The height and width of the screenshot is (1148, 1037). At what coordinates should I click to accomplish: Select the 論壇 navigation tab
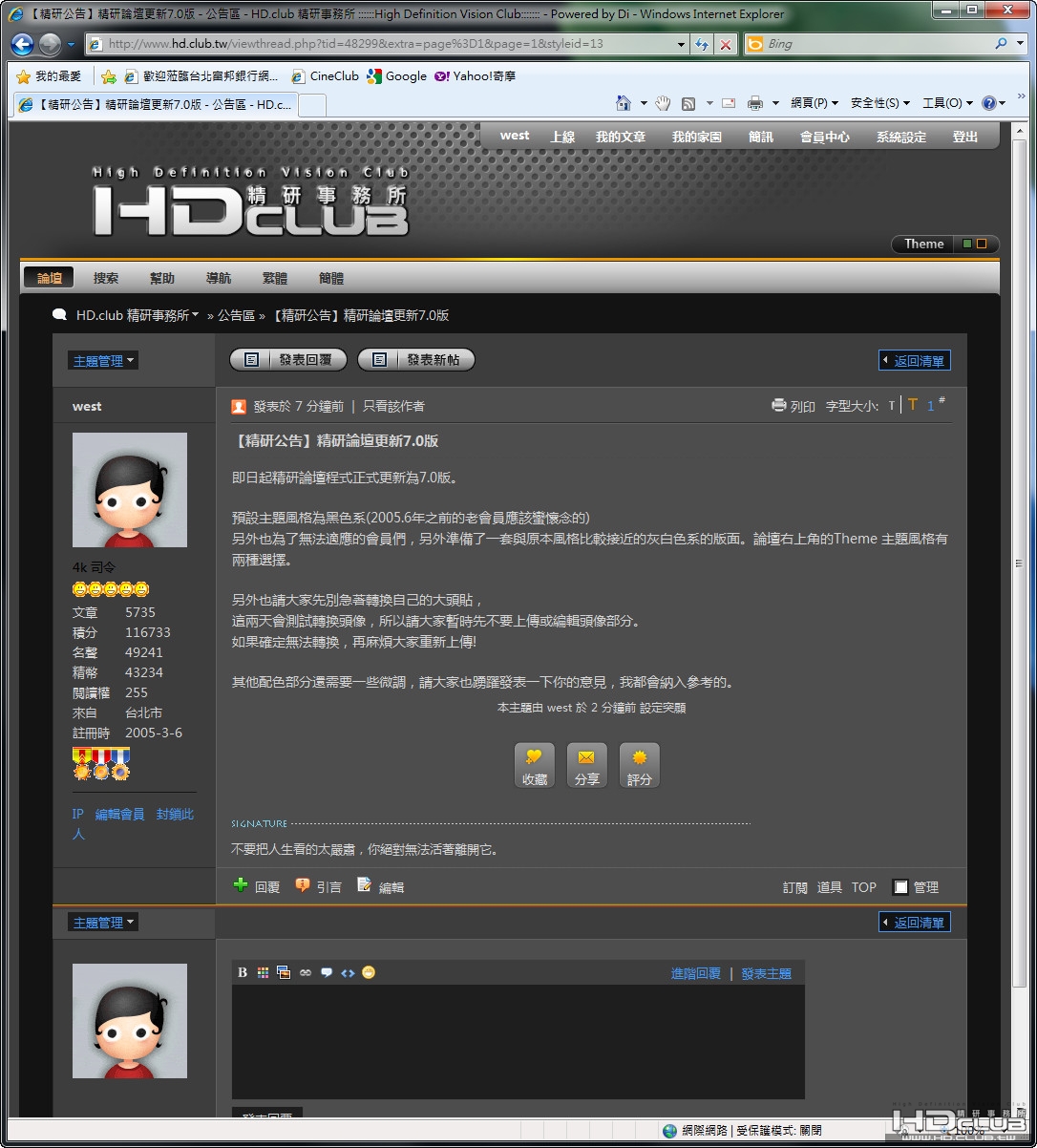50,278
